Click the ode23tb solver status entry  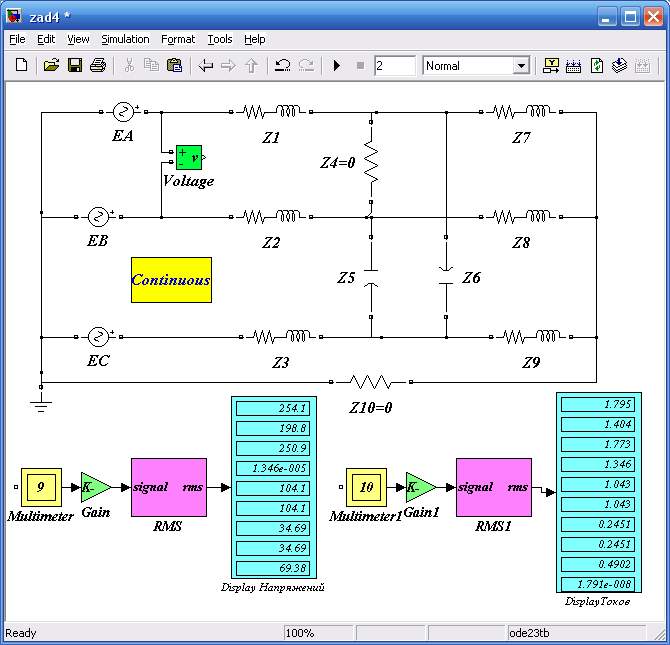576,633
